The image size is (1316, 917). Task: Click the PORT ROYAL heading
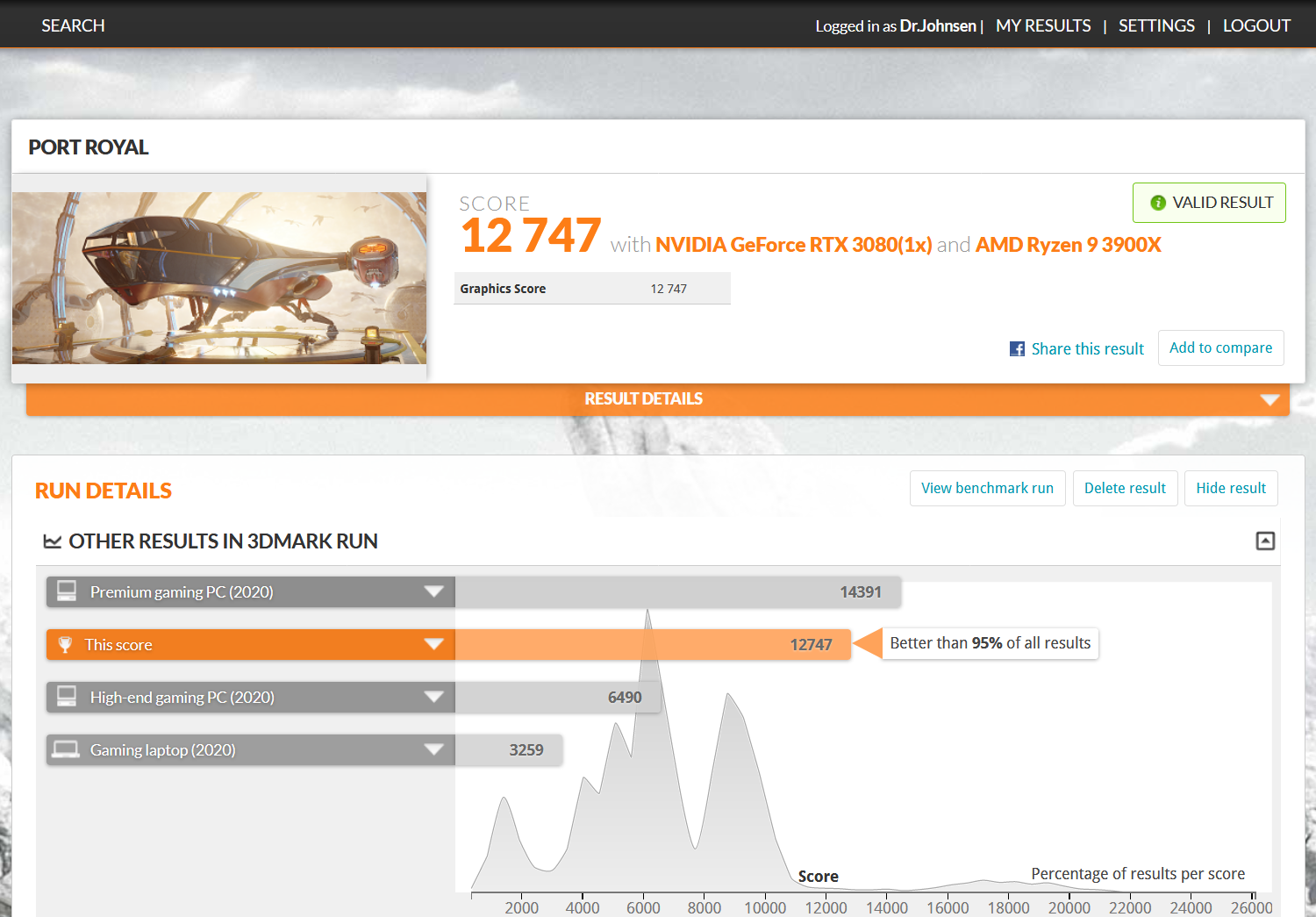point(89,147)
